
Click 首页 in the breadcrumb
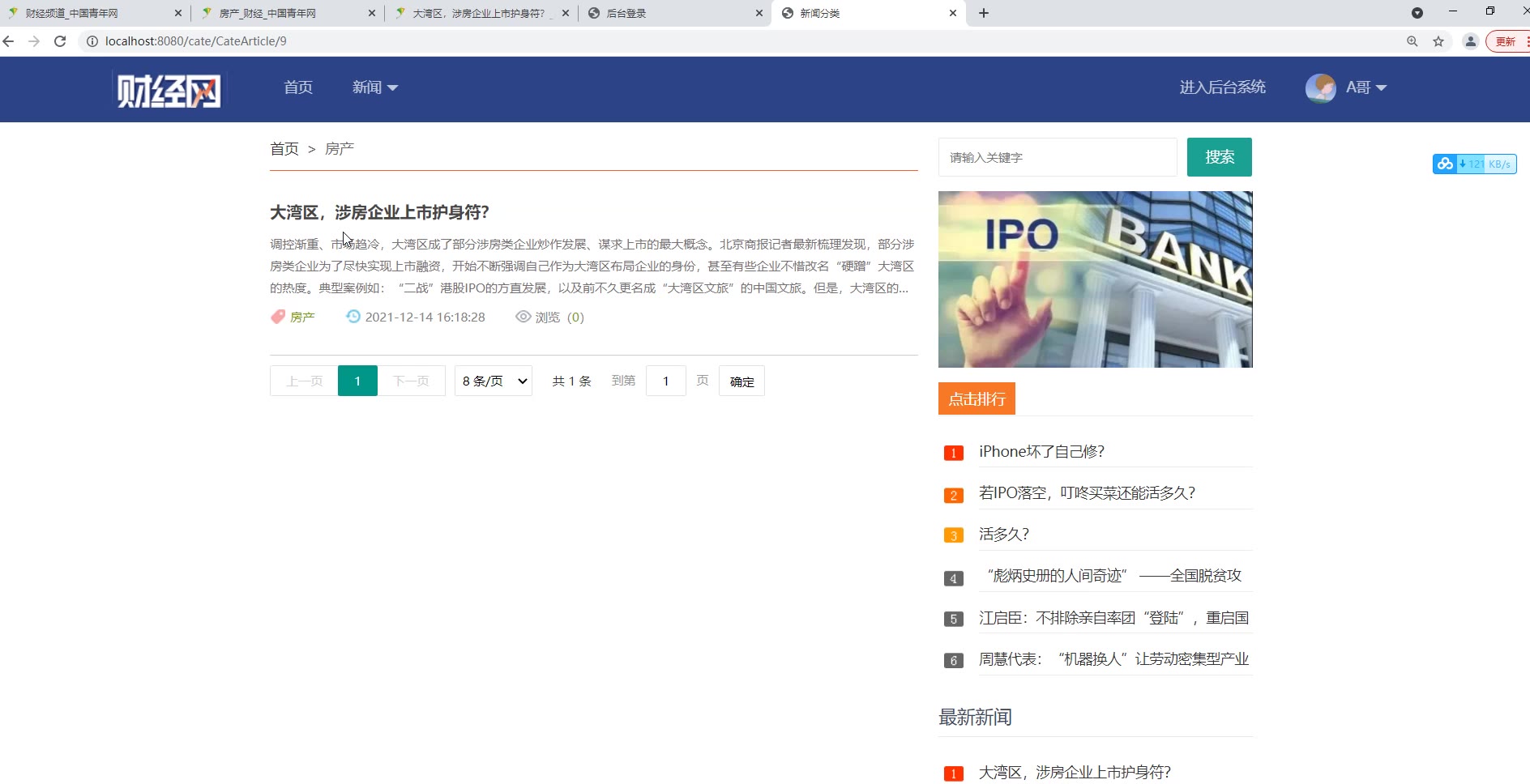(284, 149)
